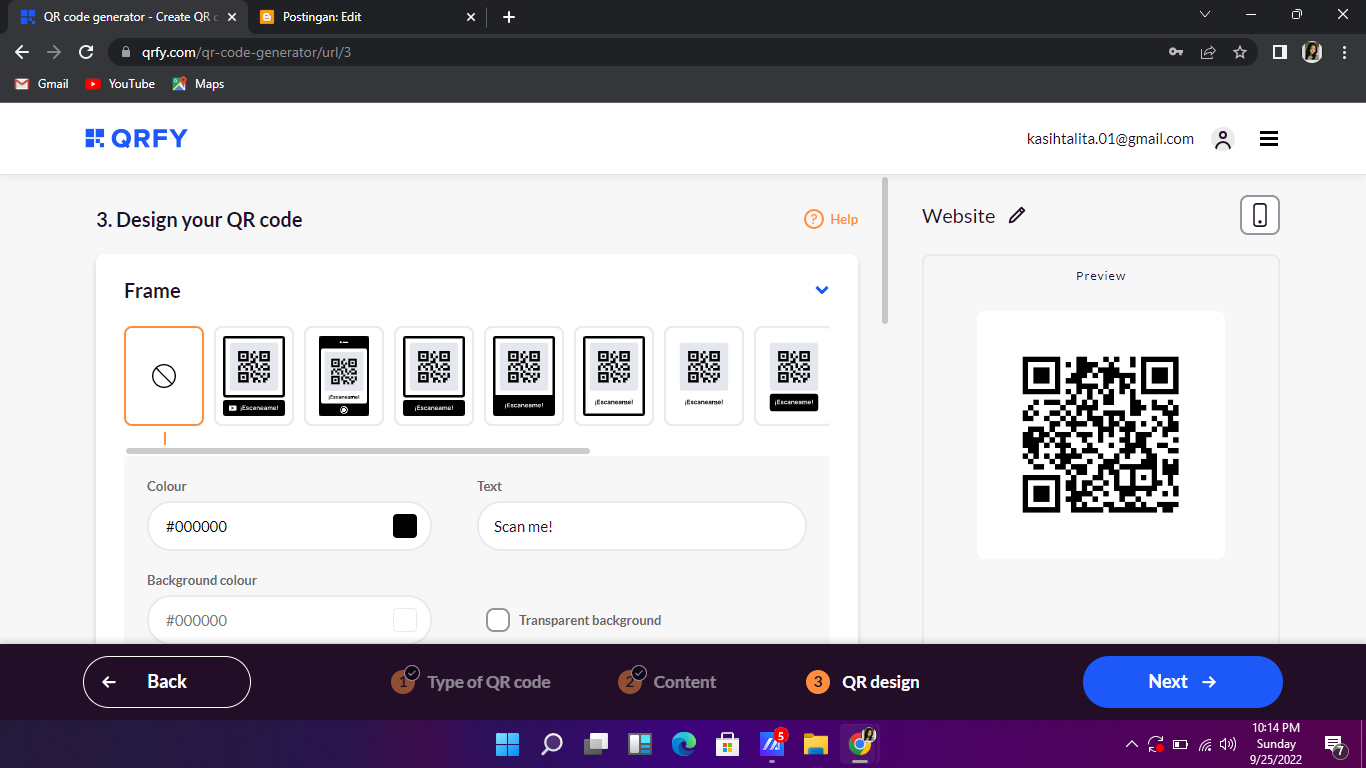Toggle the mobile phone preview icon
Screen dimensions: 1366x768
1260,215
